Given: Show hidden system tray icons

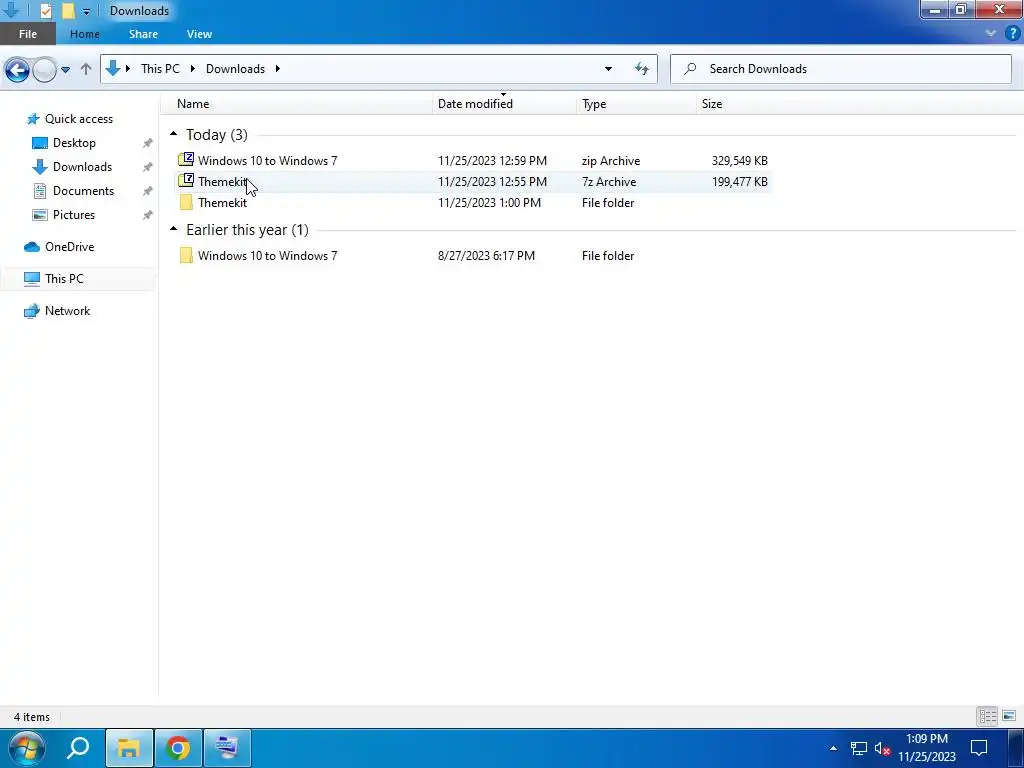Looking at the screenshot, I should coord(833,748).
